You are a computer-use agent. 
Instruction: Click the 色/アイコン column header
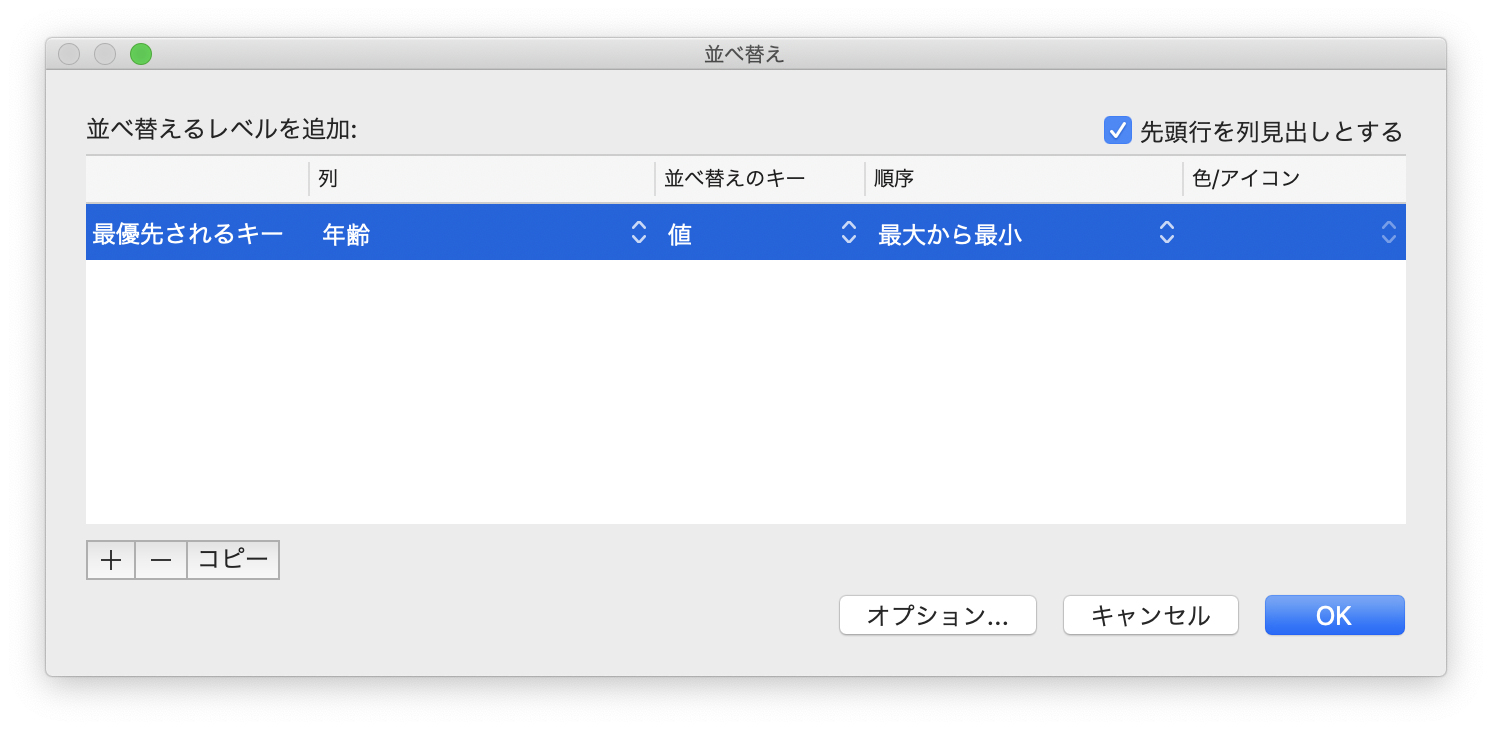[x=1295, y=179]
